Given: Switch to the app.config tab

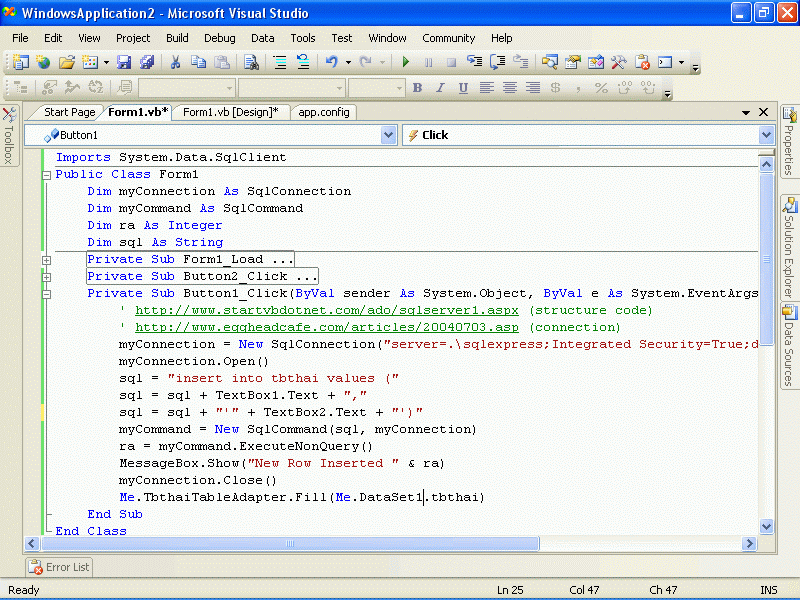Looking at the screenshot, I should coord(323,112).
